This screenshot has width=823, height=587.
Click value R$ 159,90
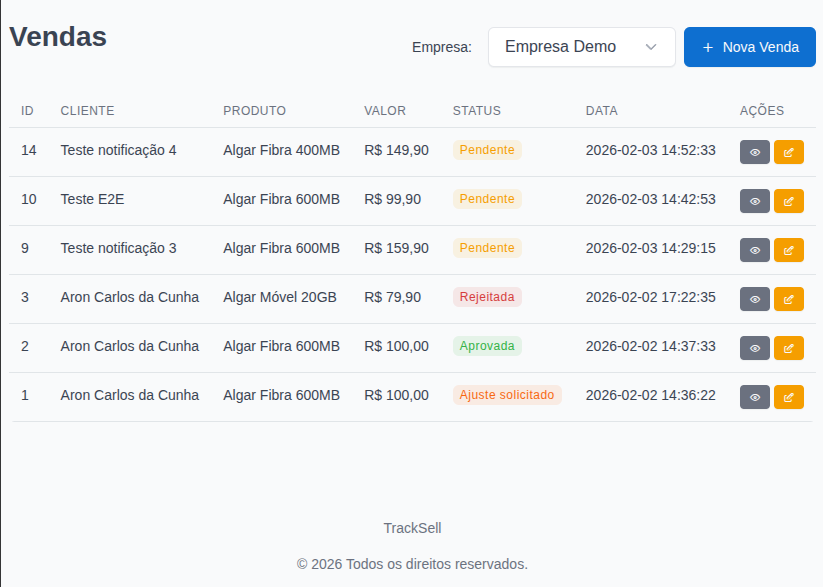coord(396,248)
